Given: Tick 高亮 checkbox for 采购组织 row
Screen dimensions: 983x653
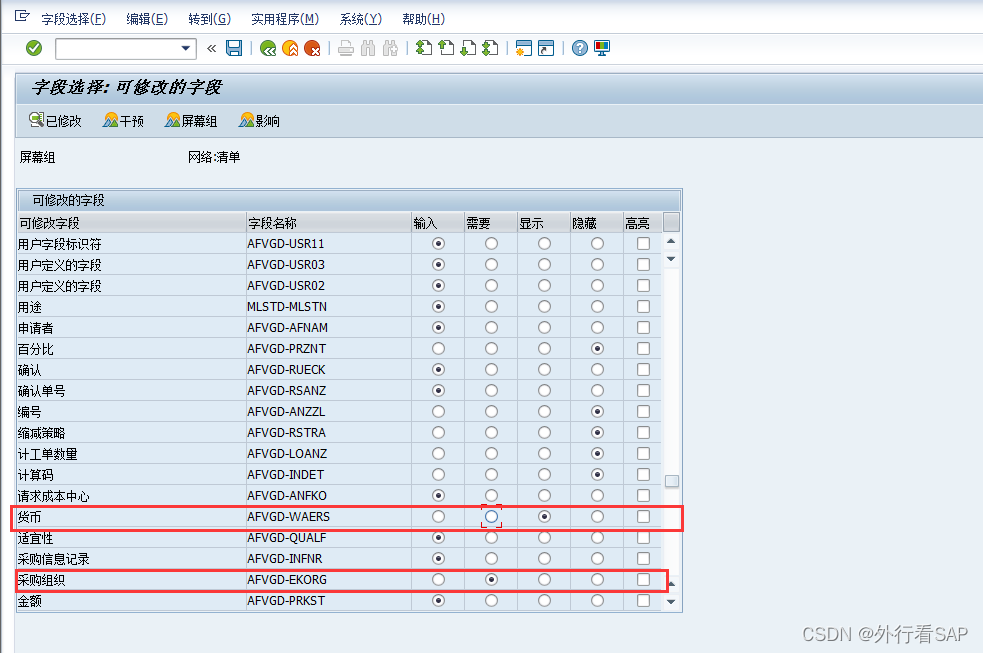Looking at the screenshot, I should coord(643,580).
